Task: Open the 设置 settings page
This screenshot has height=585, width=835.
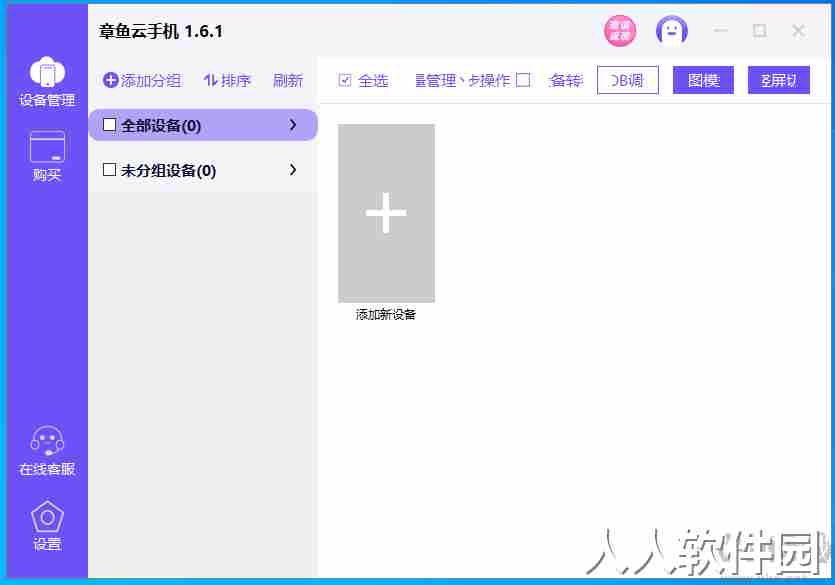Action: (47, 525)
